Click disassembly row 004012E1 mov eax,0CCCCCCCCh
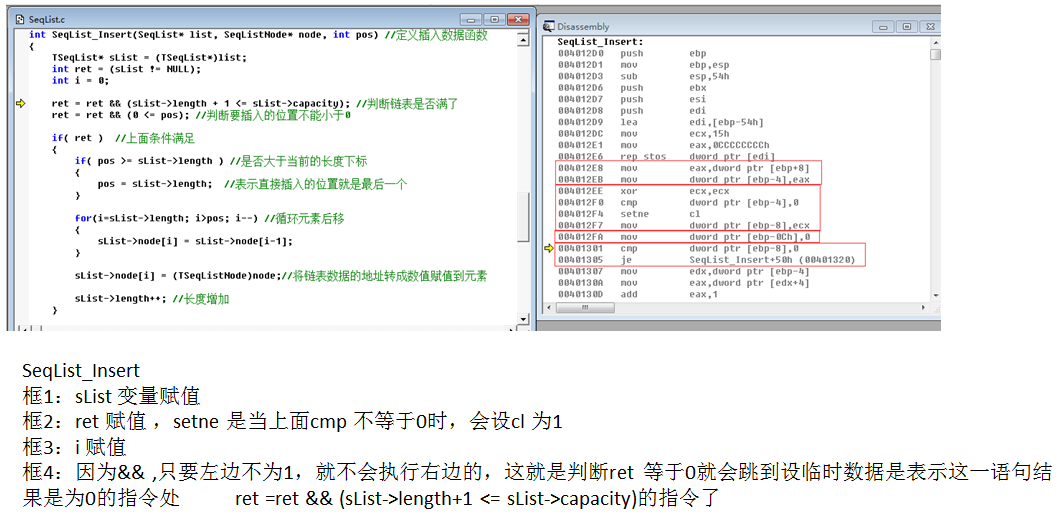Image resolution: width=1059 pixels, height=526 pixels. click(664, 145)
